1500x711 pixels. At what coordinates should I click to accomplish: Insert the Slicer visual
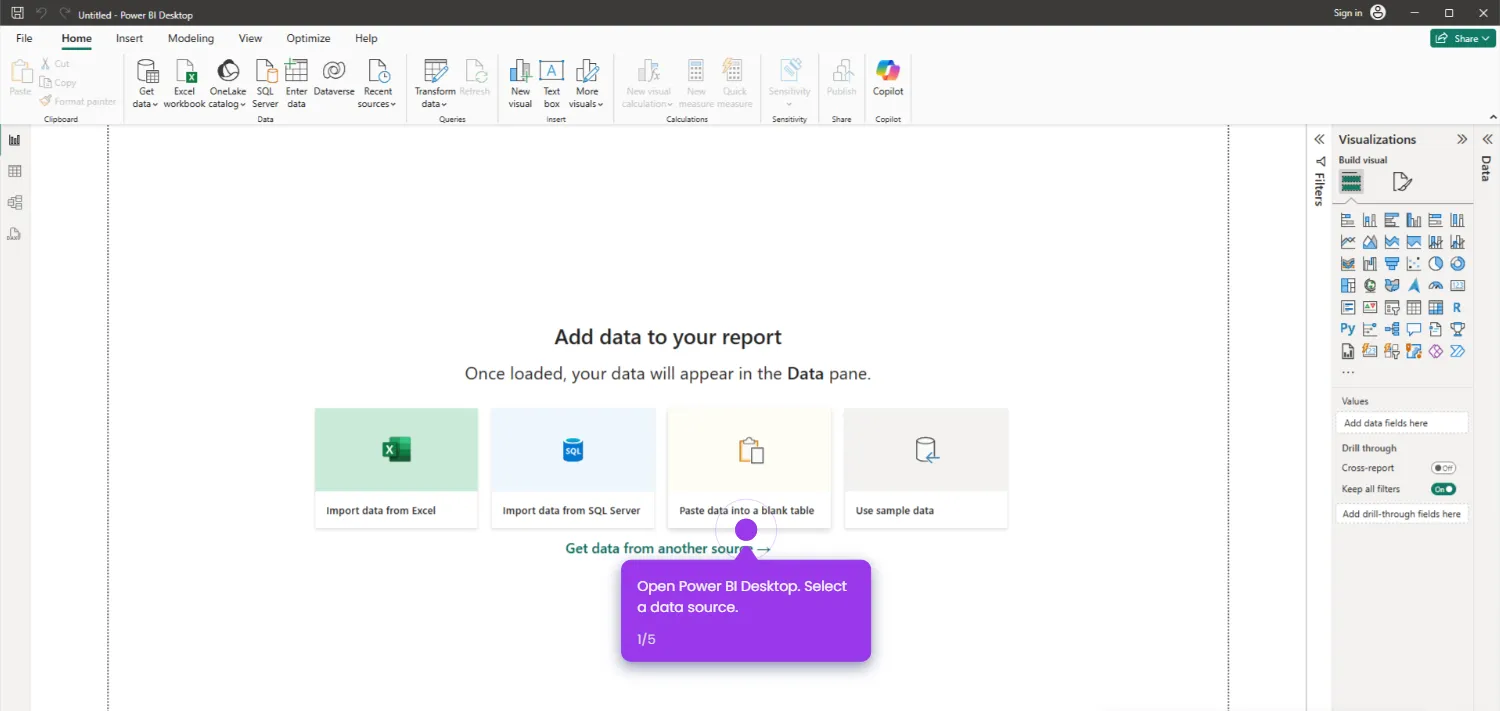pyautogui.click(x=1392, y=308)
